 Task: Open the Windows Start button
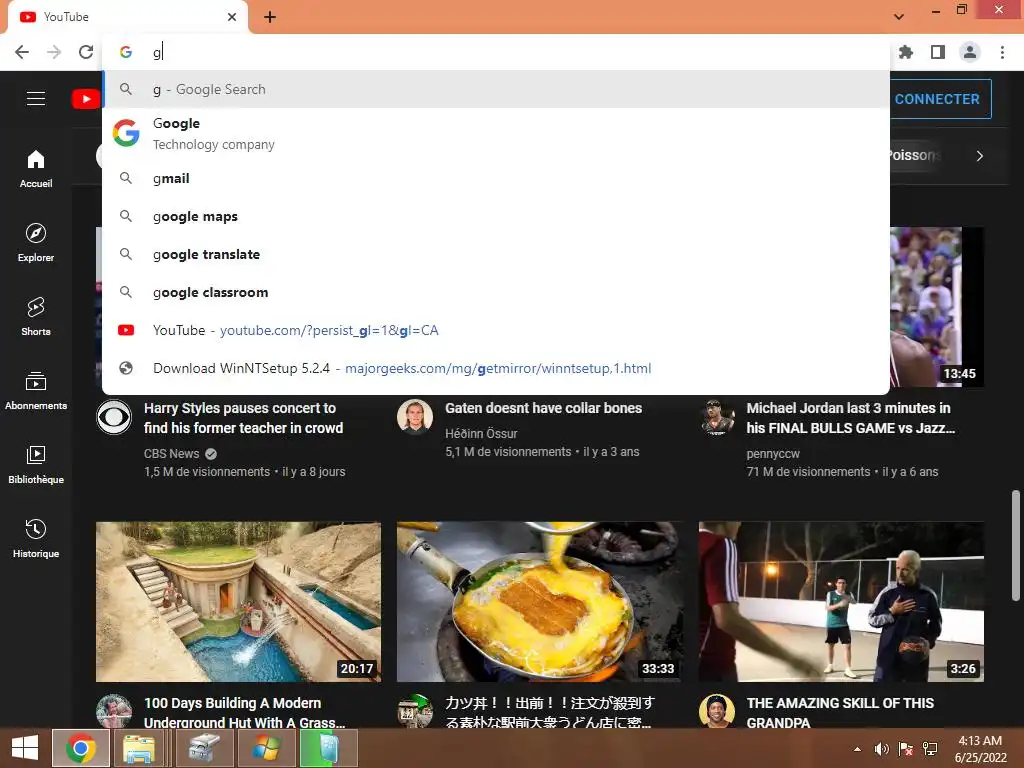click(25, 748)
